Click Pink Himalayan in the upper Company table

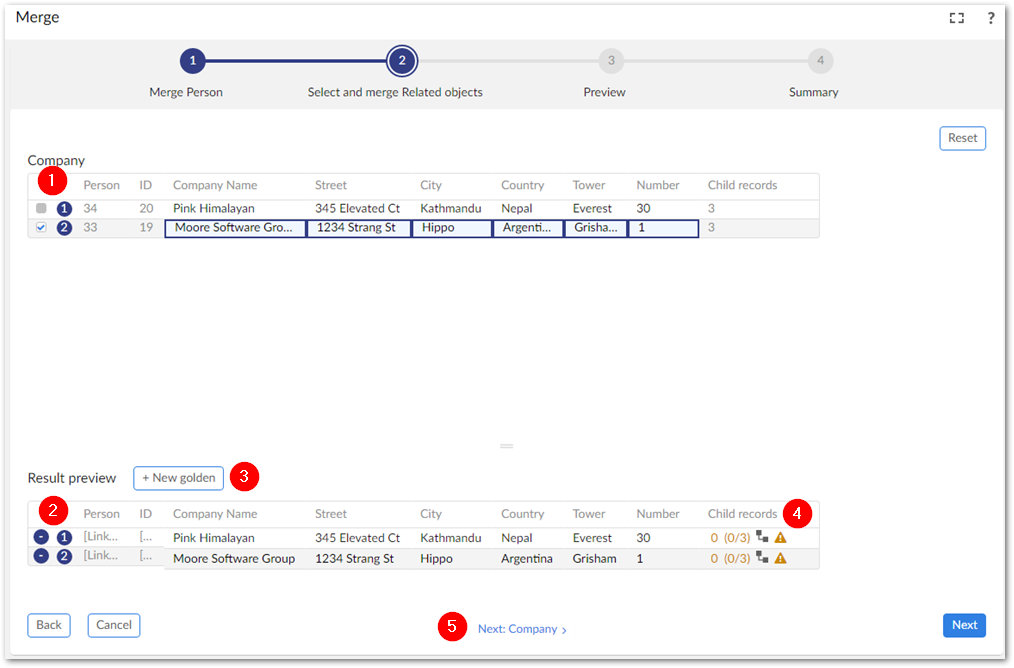pos(213,208)
